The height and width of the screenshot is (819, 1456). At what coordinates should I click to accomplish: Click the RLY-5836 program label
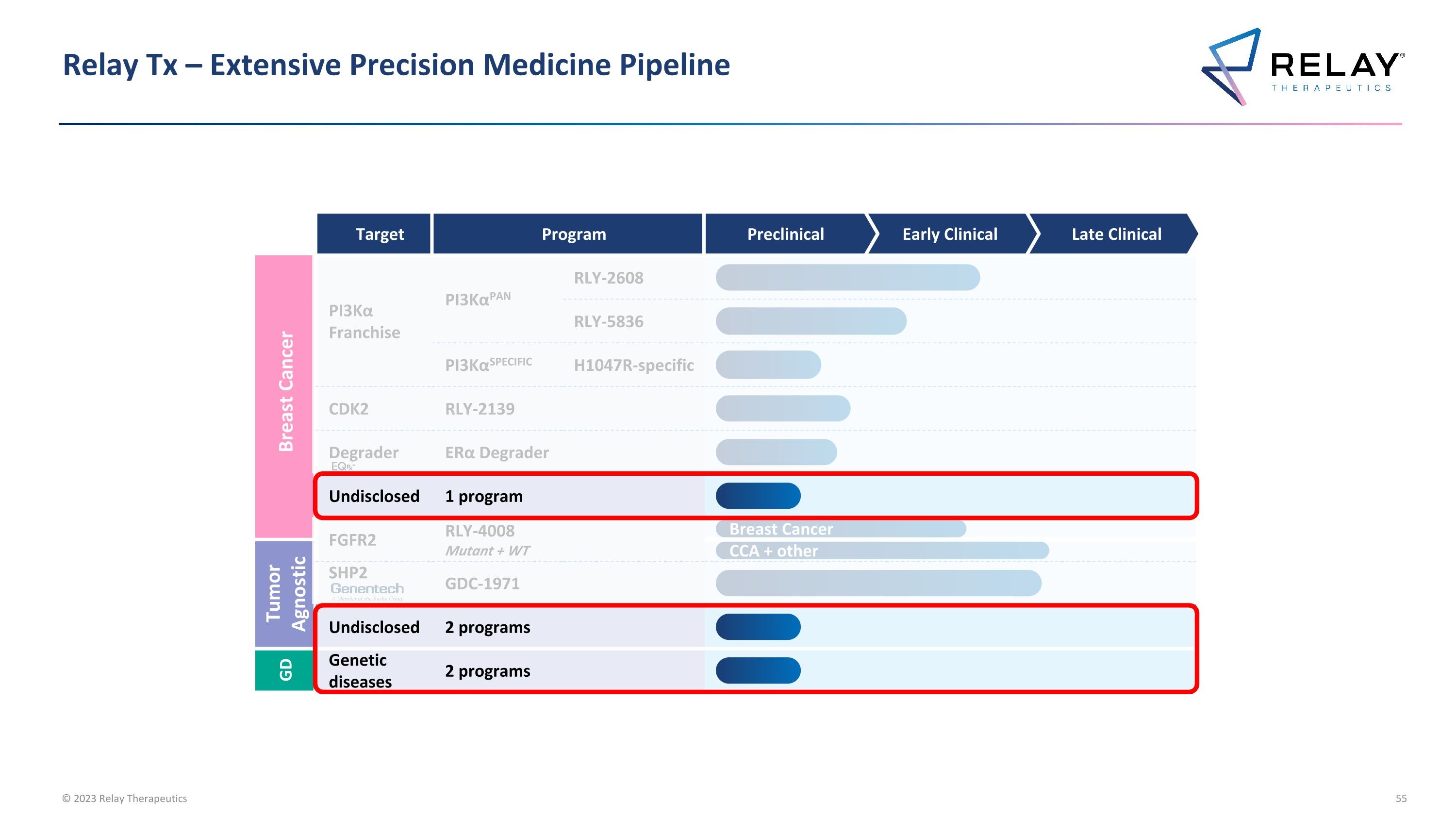[x=609, y=321]
